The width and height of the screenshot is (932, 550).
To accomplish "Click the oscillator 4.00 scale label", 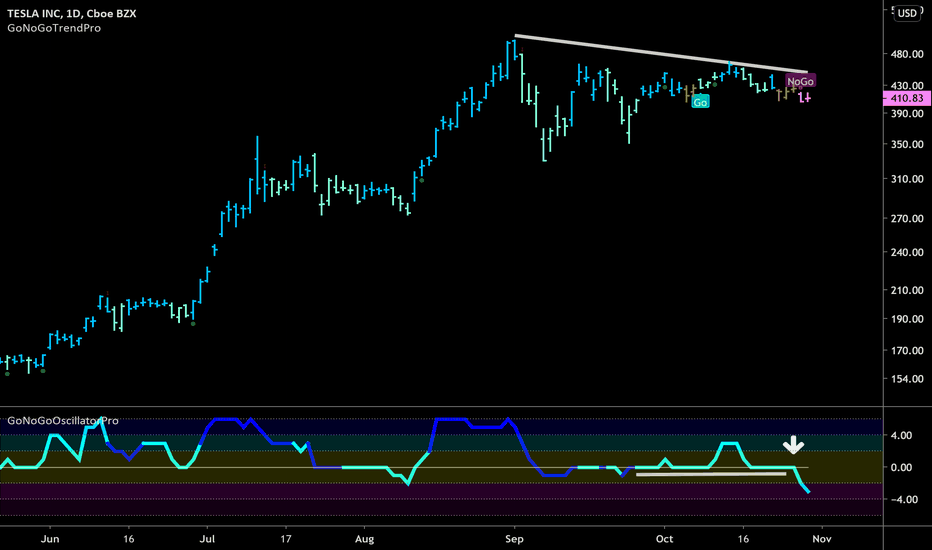I will click(901, 435).
